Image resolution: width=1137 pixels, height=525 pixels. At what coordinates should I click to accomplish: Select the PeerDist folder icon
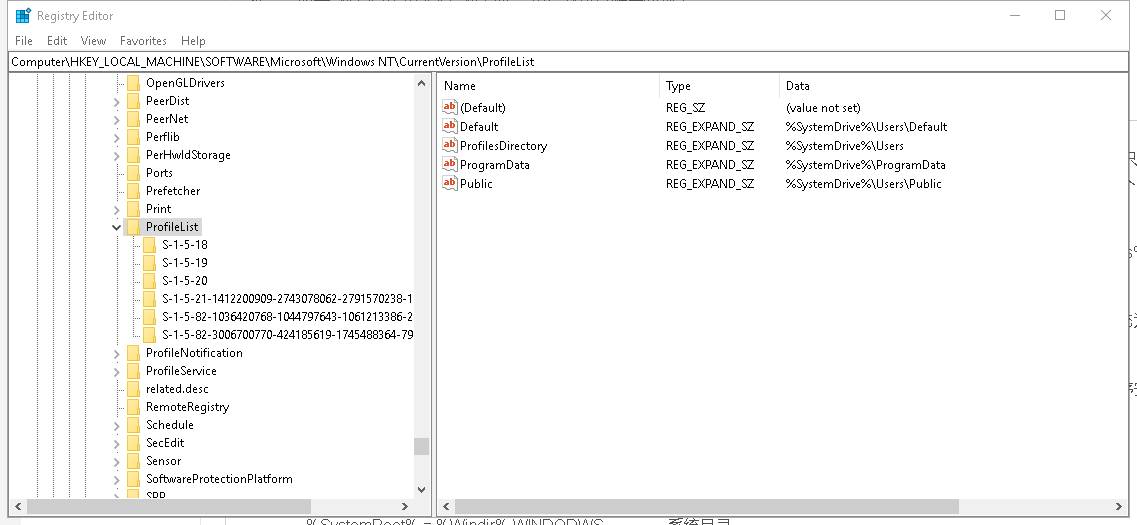point(133,101)
